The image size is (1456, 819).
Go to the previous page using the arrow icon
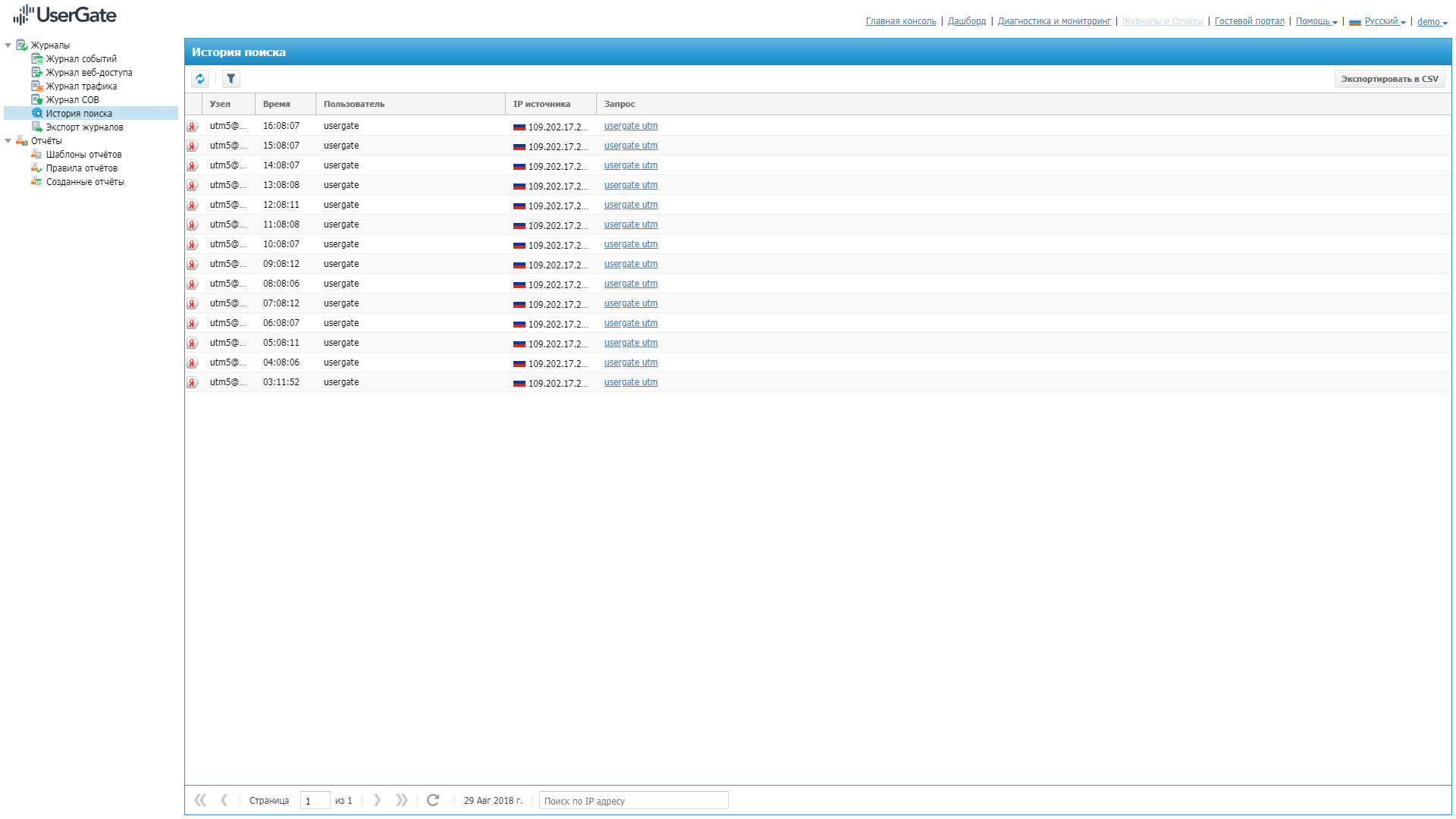click(x=224, y=800)
